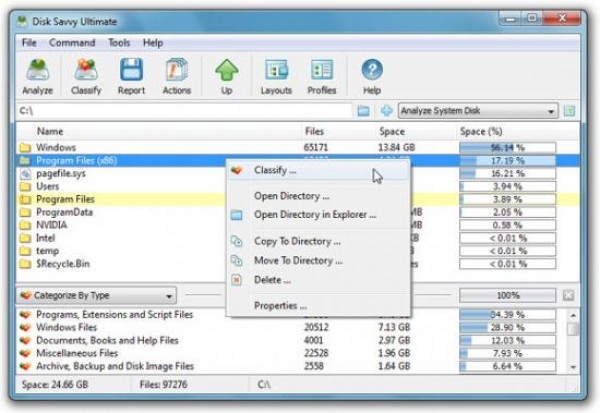
Task: Open the Layouts toolbar icon
Action: [276, 77]
